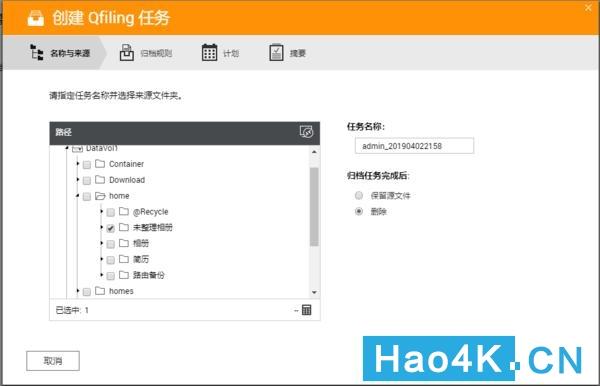Check the 相册 folder checkbox
The width and height of the screenshot is (600, 386).
click(x=111, y=244)
